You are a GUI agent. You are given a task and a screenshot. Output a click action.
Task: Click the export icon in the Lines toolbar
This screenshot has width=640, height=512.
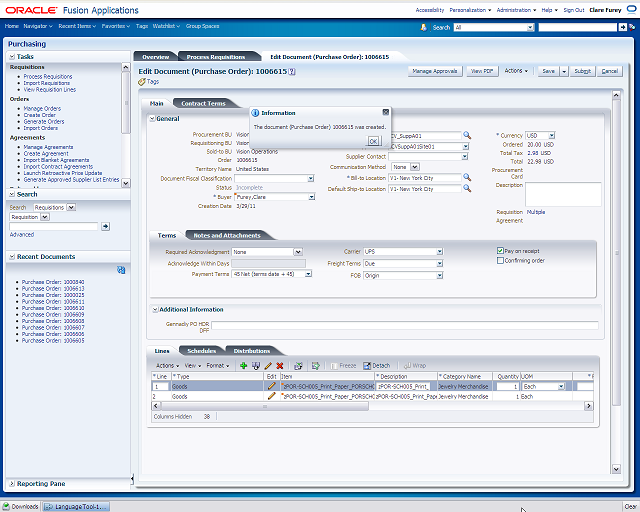[316, 366]
